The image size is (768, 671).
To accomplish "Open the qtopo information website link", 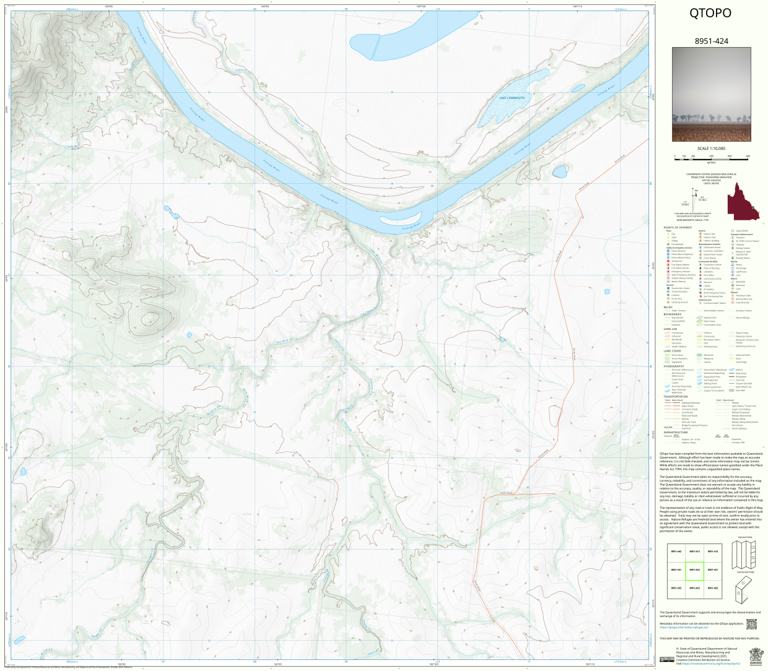I will (x=684, y=627).
